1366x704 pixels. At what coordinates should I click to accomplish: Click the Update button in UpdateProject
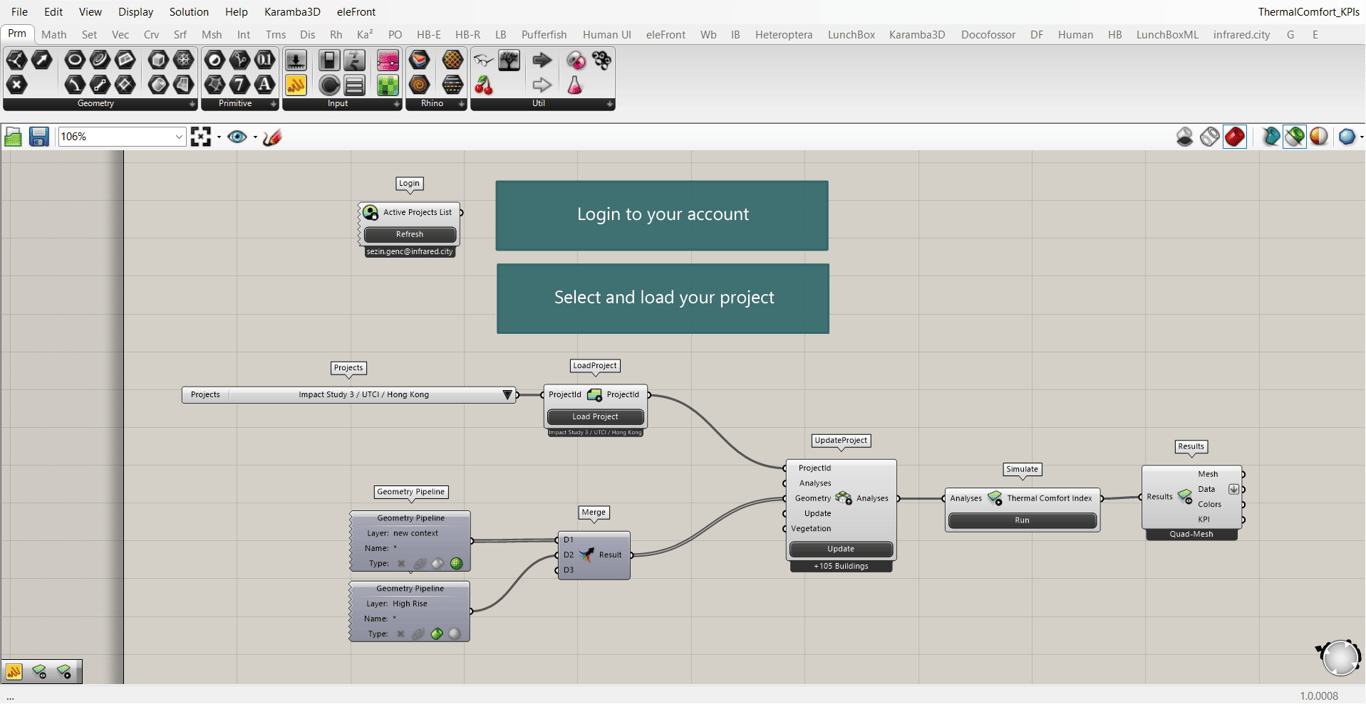pos(841,549)
